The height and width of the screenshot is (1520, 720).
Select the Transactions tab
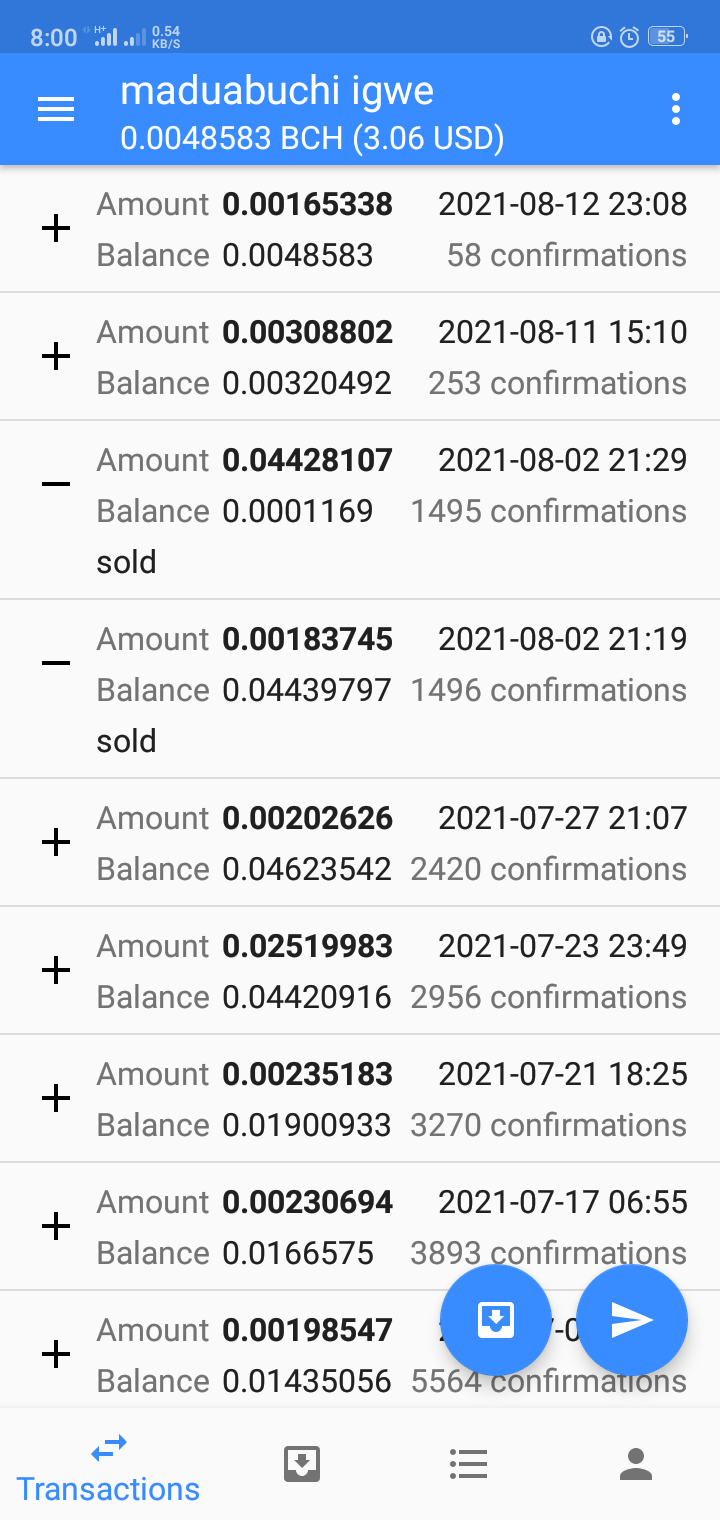point(108,1468)
